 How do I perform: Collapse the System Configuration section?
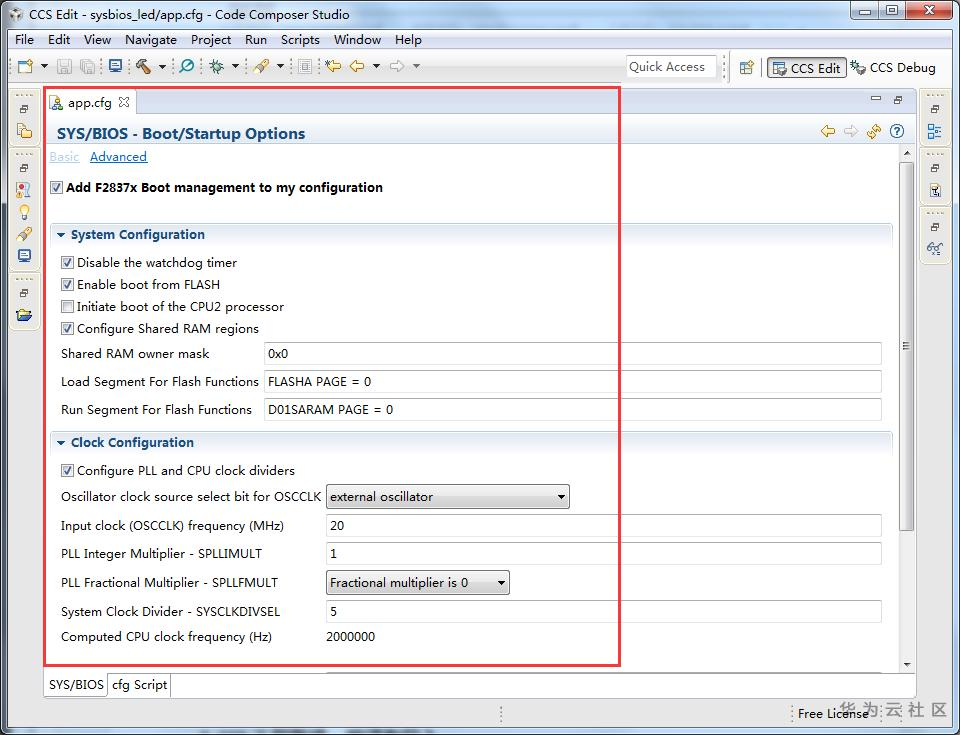pos(61,235)
